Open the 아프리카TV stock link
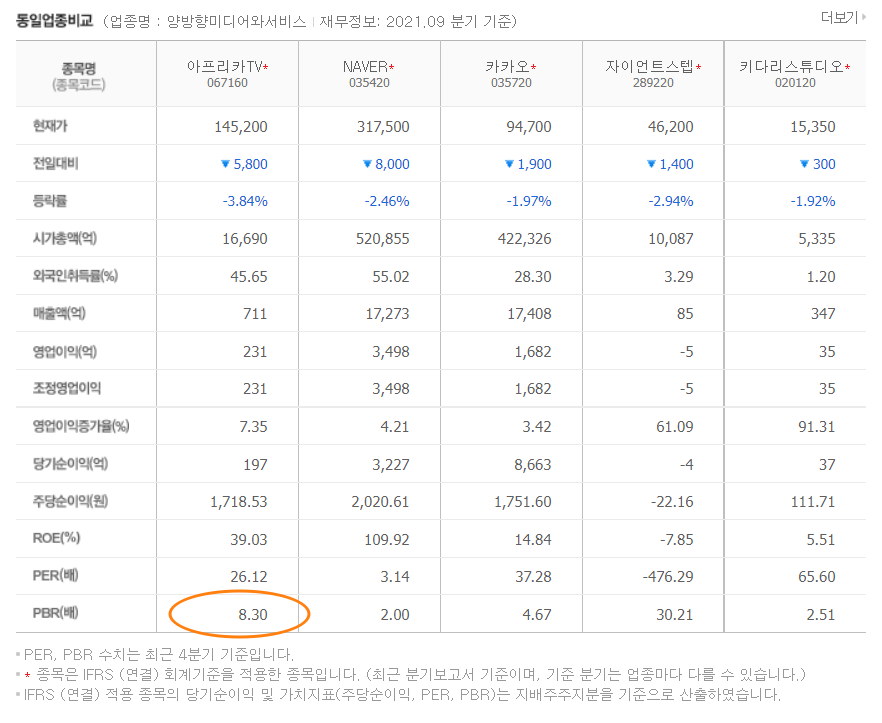Screen dimensions: 882x723 tap(225, 66)
